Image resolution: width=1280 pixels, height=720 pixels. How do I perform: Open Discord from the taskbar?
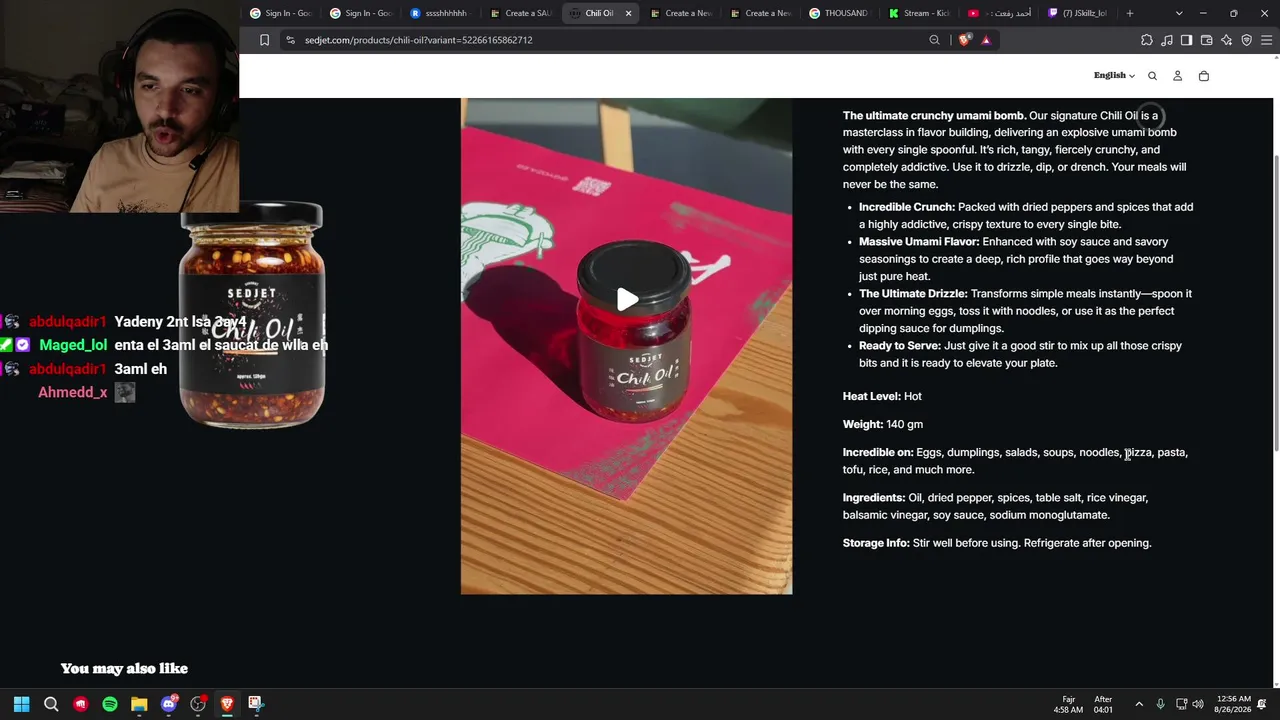pyautogui.click(x=169, y=704)
